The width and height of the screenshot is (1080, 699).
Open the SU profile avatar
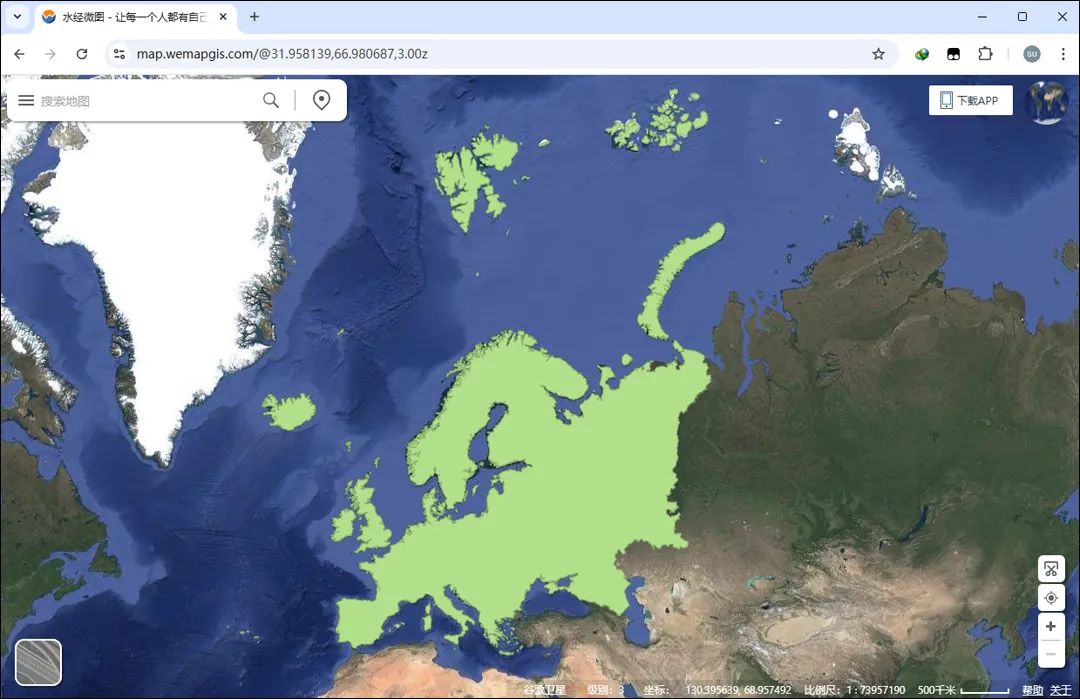[x=1031, y=54]
